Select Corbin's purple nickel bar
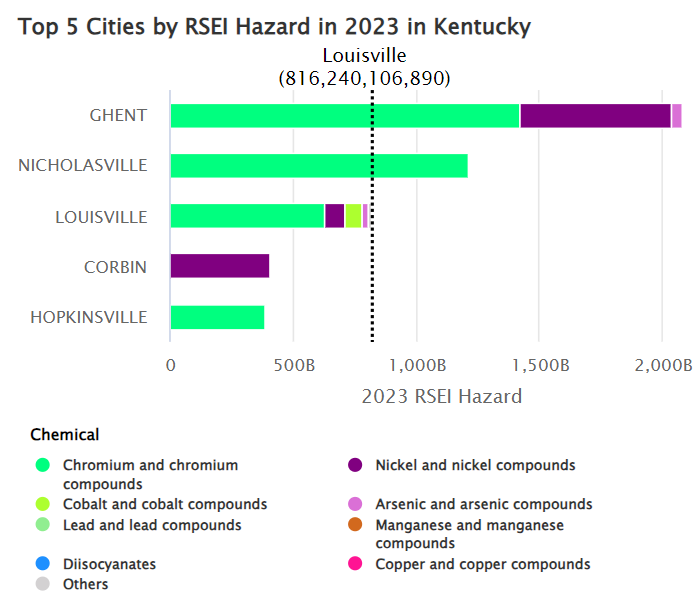This screenshot has height=607, width=697. [219, 266]
